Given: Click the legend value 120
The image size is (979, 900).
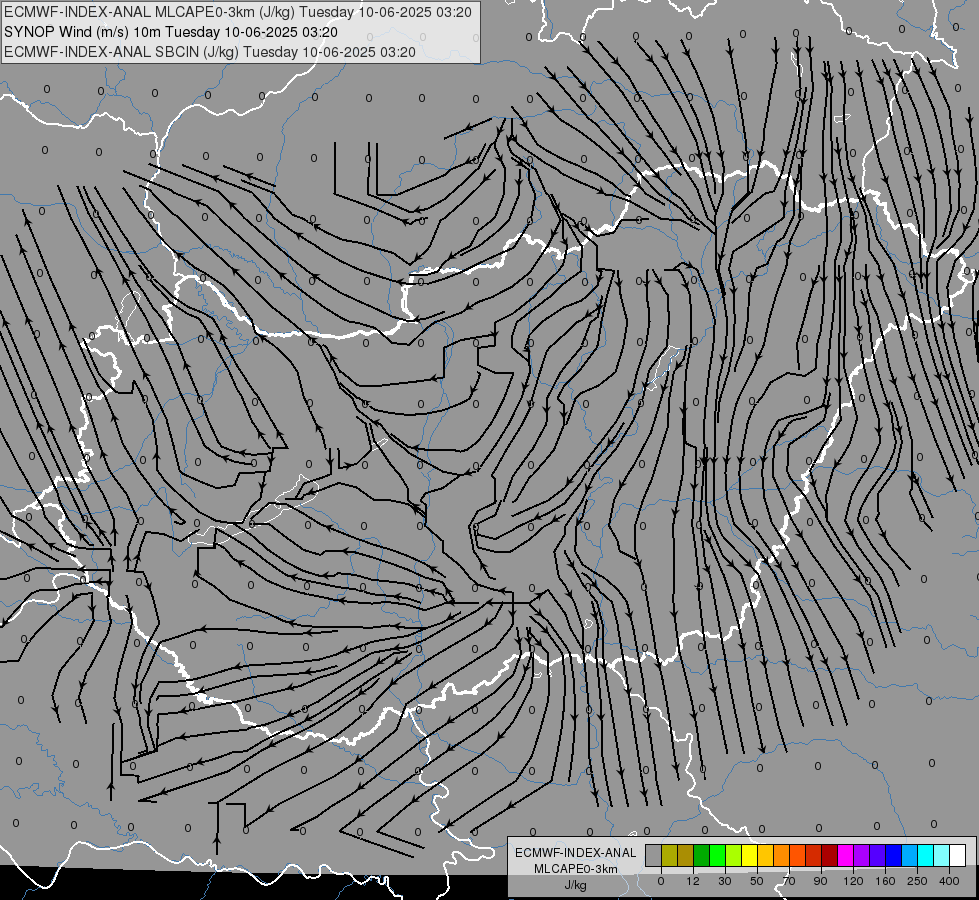Looking at the screenshot, I should coord(853,881).
